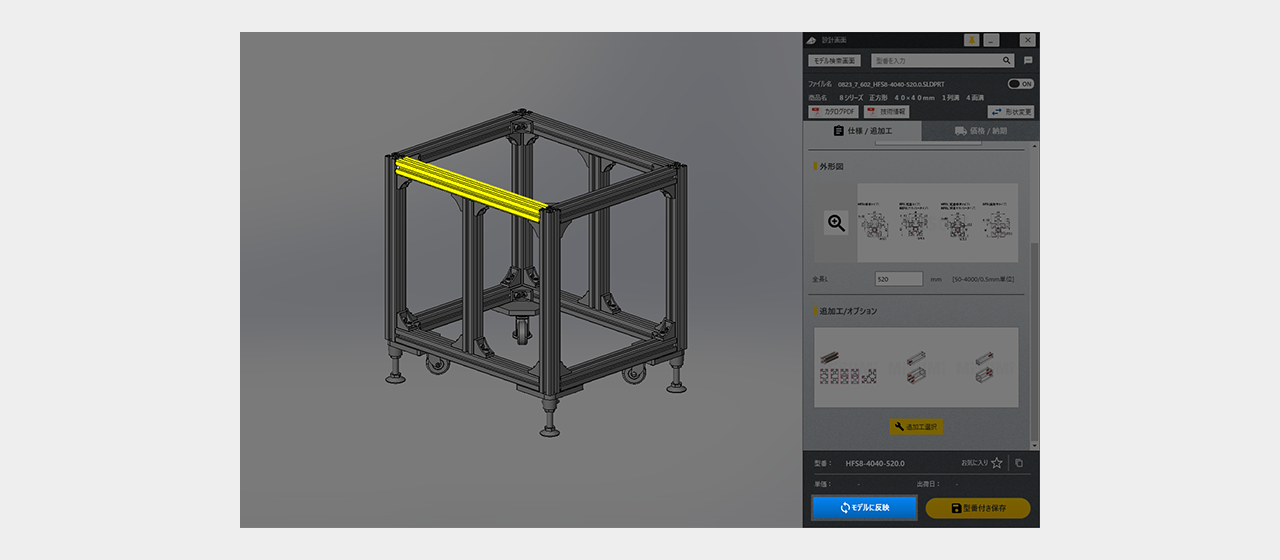
Task: Click the 型番を入力 search field
Action: click(x=935, y=61)
